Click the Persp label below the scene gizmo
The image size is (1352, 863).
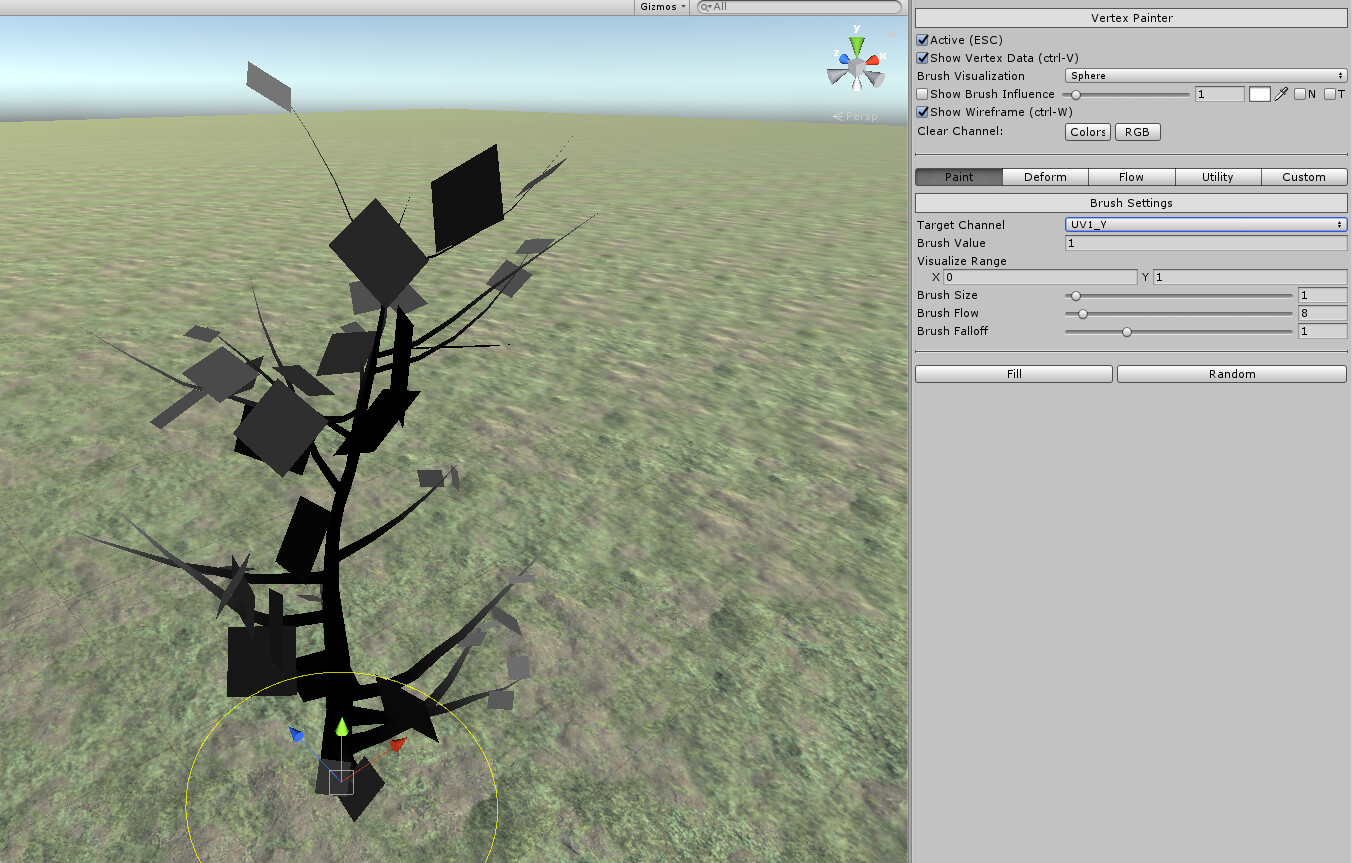point(857,116)
